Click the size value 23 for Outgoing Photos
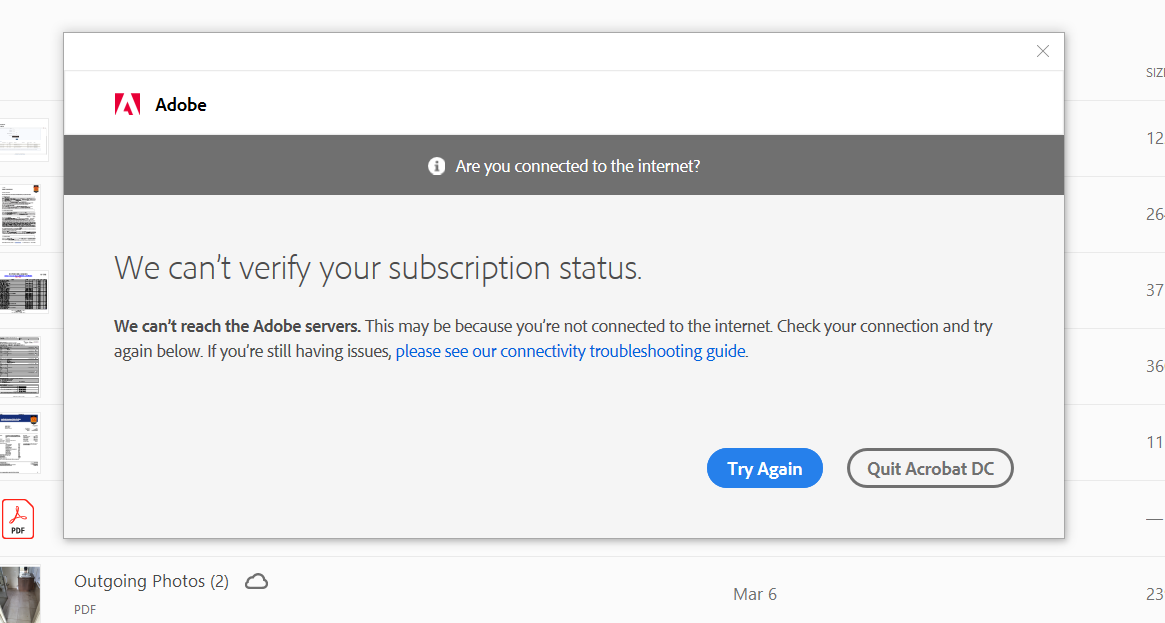Screen dimensions: 1165x623 click(x=1154, y=594)
